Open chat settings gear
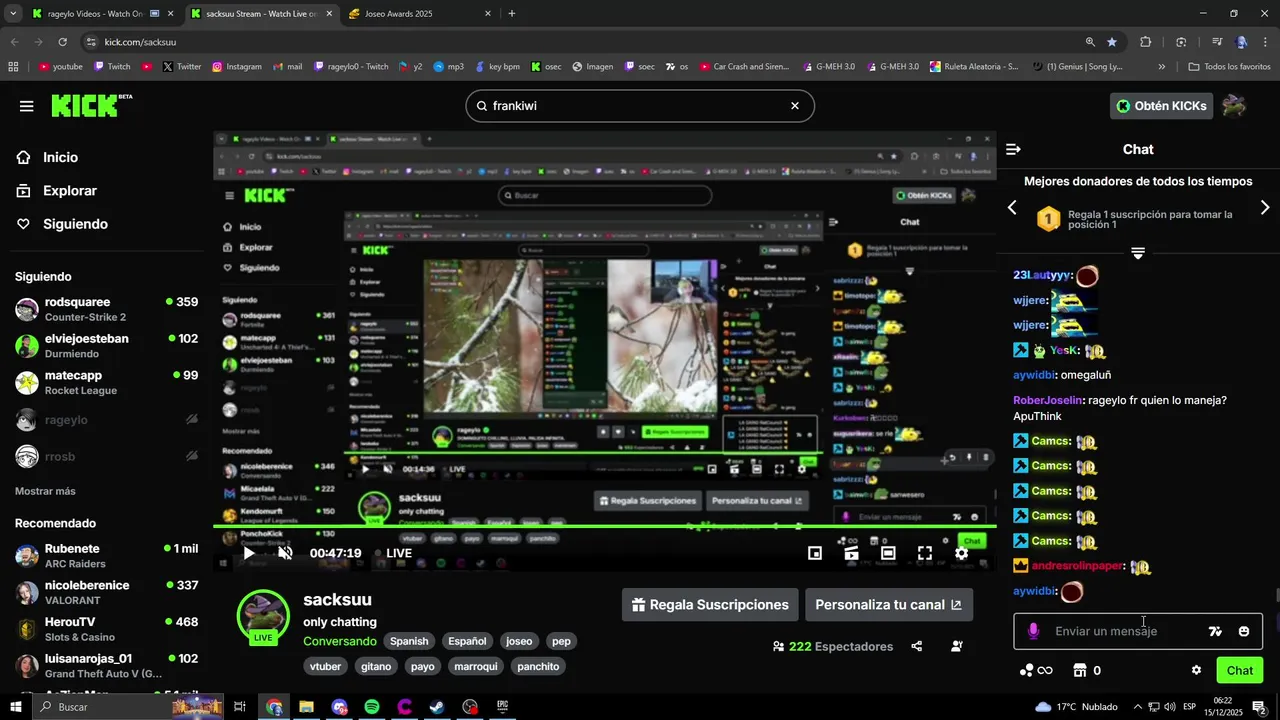This screenshot has width=1280, height=720. click(1196, 670)
